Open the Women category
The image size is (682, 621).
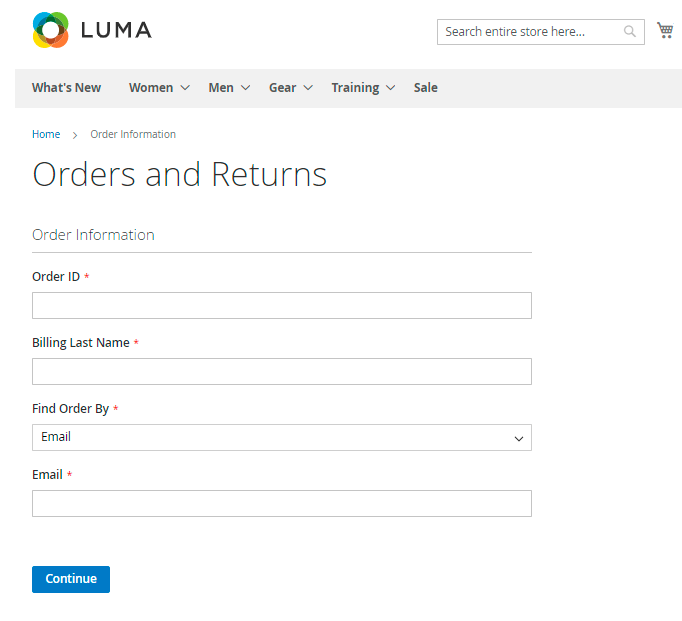[150, 88]
